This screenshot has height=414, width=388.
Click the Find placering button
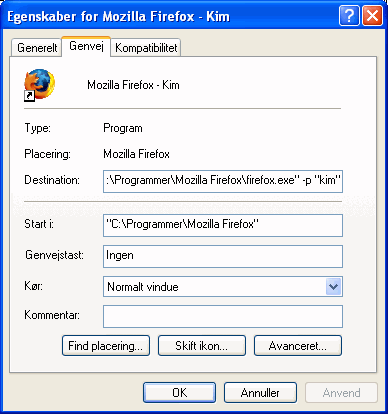(106, 346)
